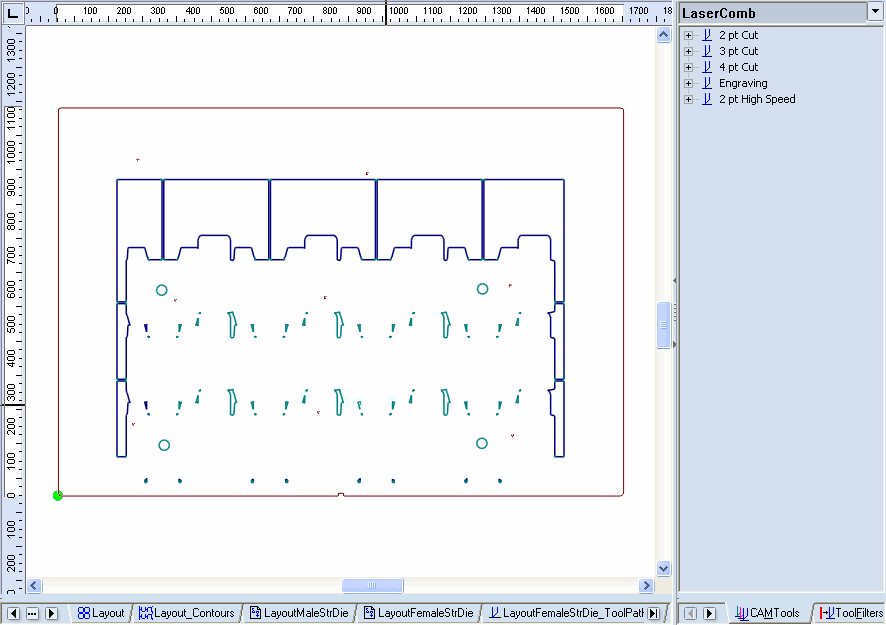
Task: Click the tab list ellipsis button
Action: click(x=32, y=613)
